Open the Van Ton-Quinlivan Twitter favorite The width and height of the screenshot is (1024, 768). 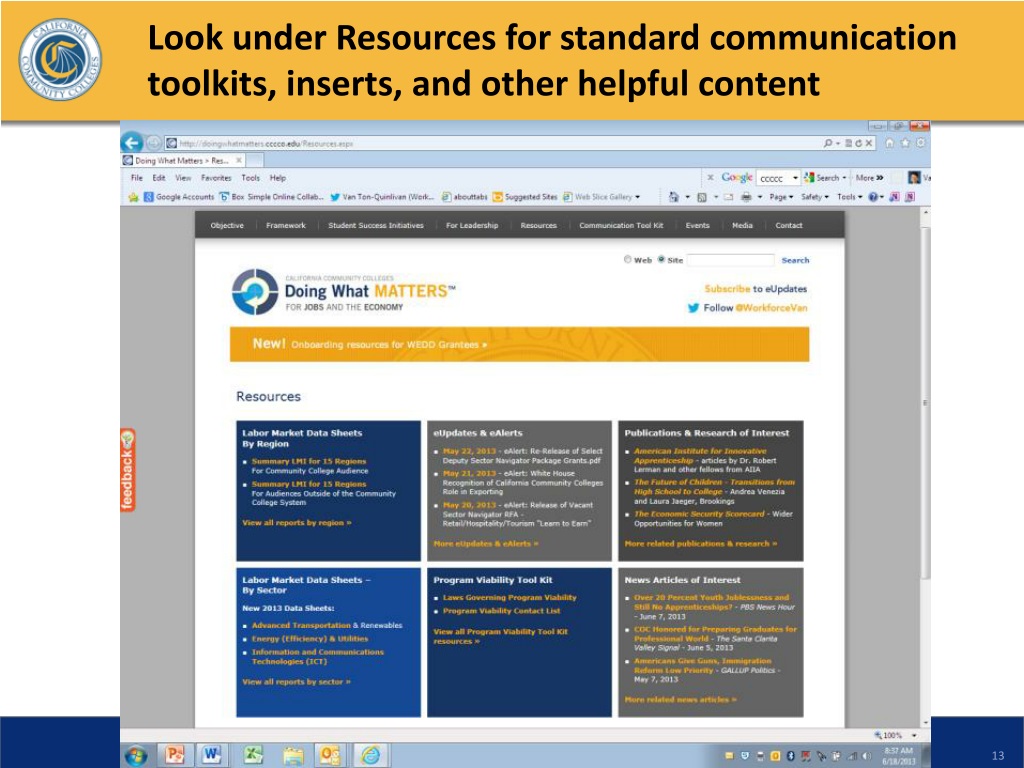[382, 197]
